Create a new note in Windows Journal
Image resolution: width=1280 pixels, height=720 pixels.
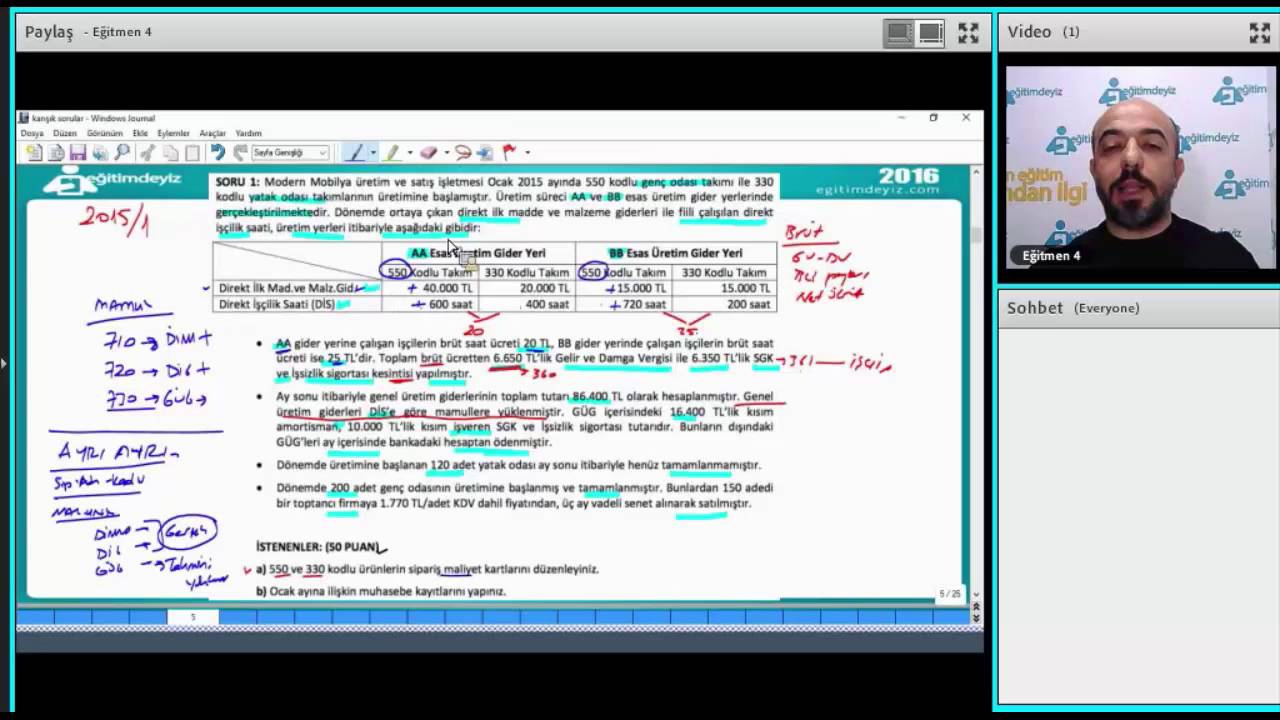[34, 153]
